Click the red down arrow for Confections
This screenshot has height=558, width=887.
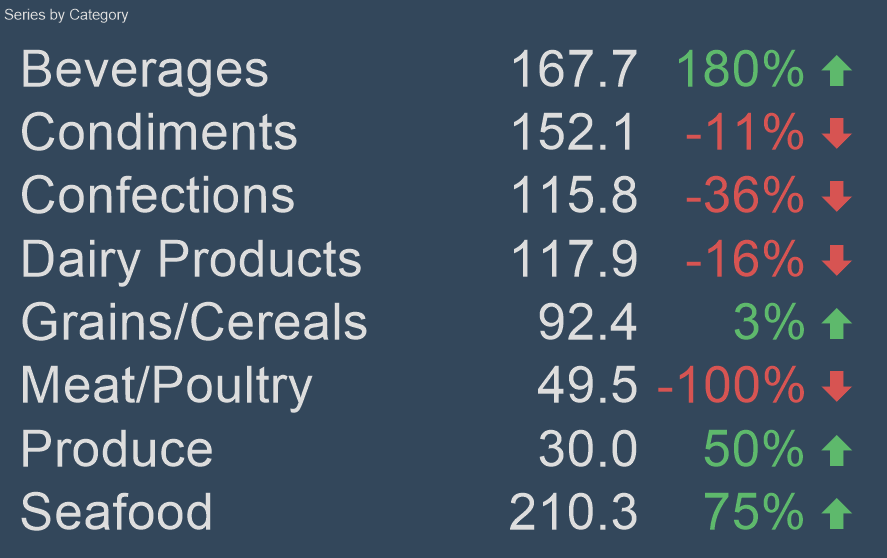click(836, 196)
